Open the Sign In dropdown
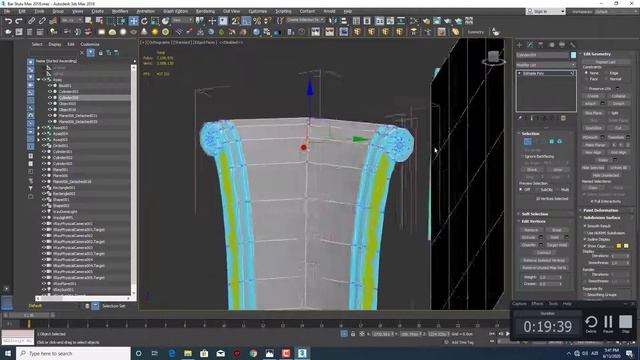The image size is (640, 360). pos(546,11)
